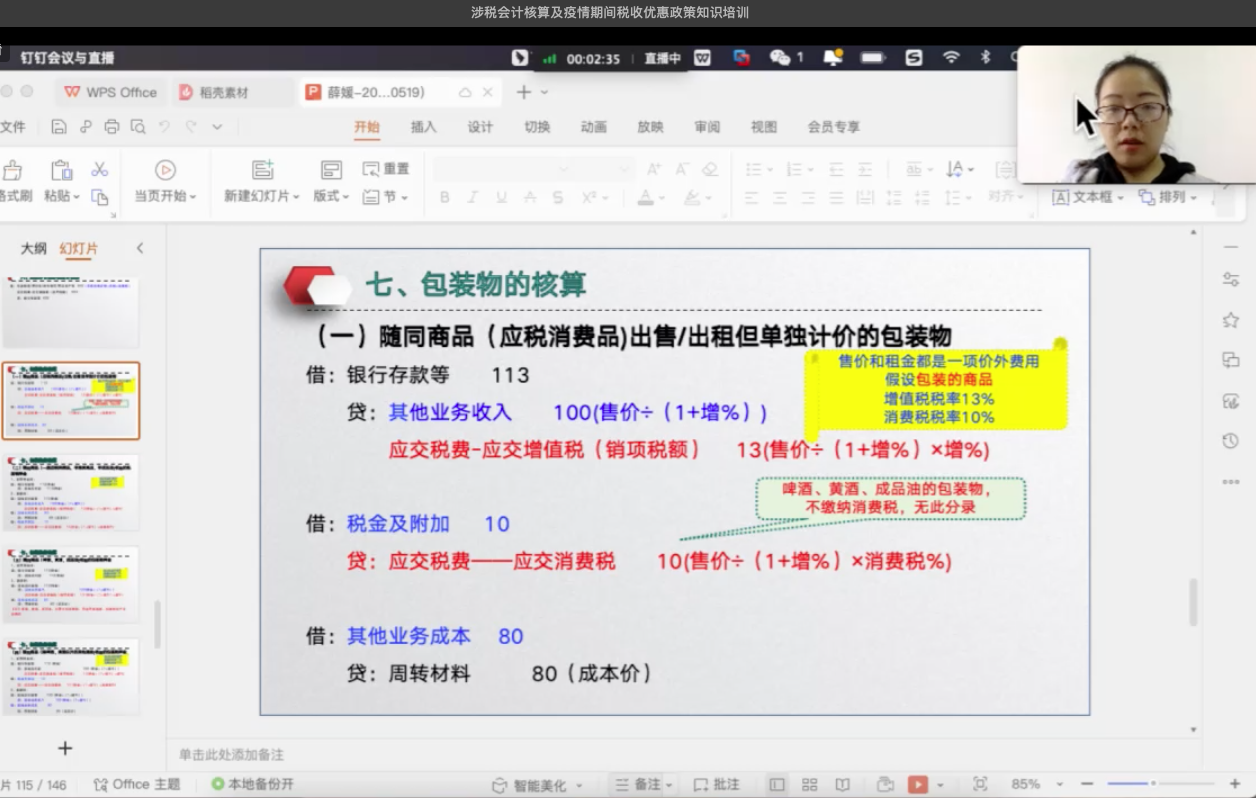Click the 新建幻灯片 new slide icon
The width and height of the screenshot is (1256, 798).
262,170
